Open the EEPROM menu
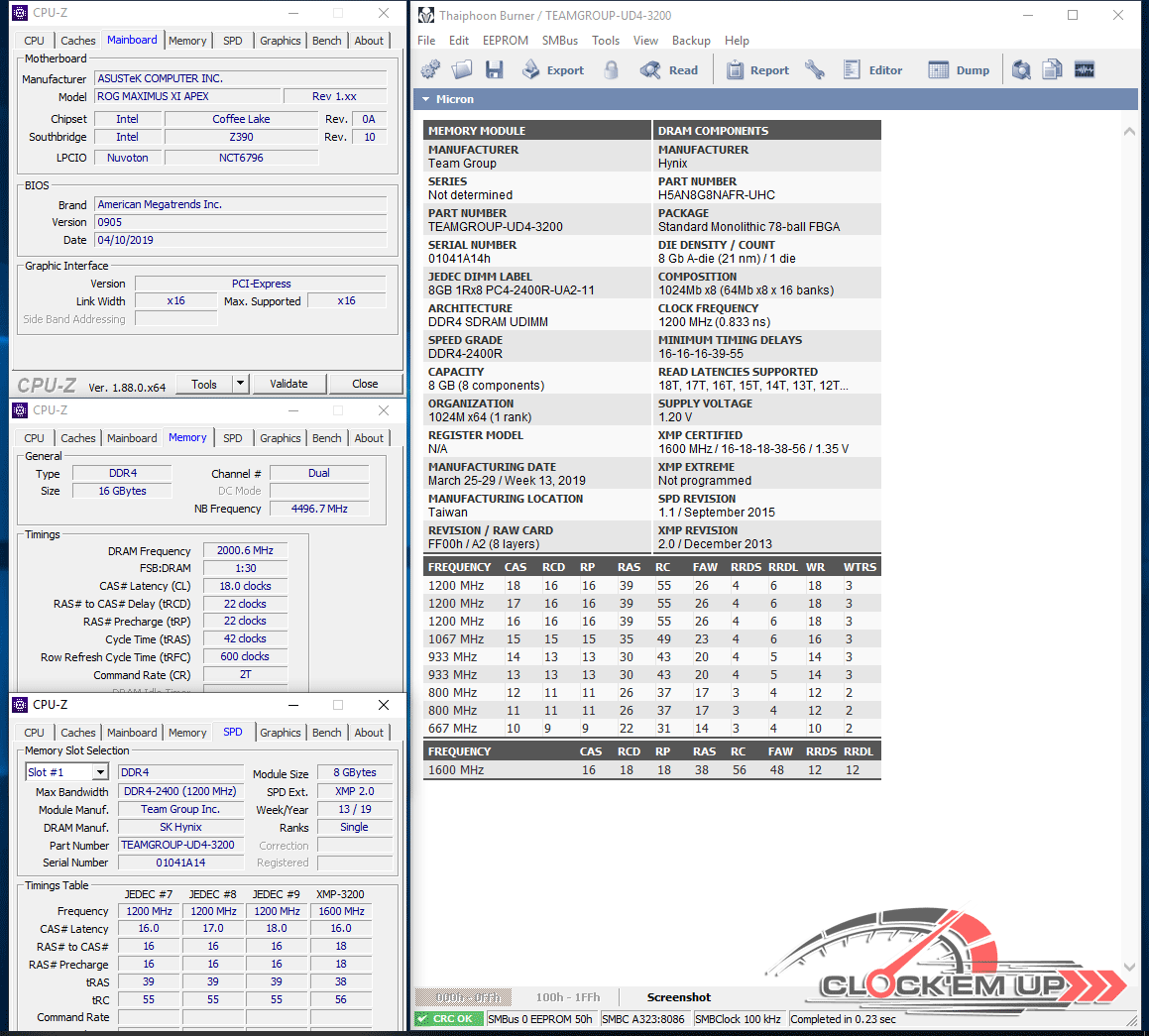Screen dimensions: 1149x1036 pyautogui.click(x=506, y=41)
